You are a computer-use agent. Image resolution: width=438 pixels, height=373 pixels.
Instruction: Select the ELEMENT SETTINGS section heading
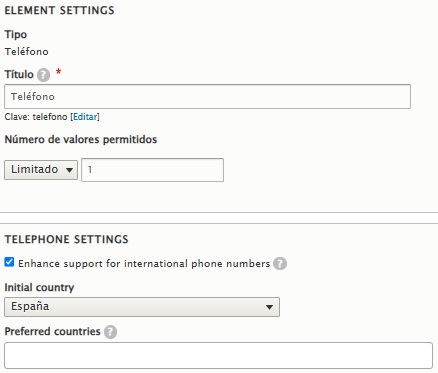point(59,10)
